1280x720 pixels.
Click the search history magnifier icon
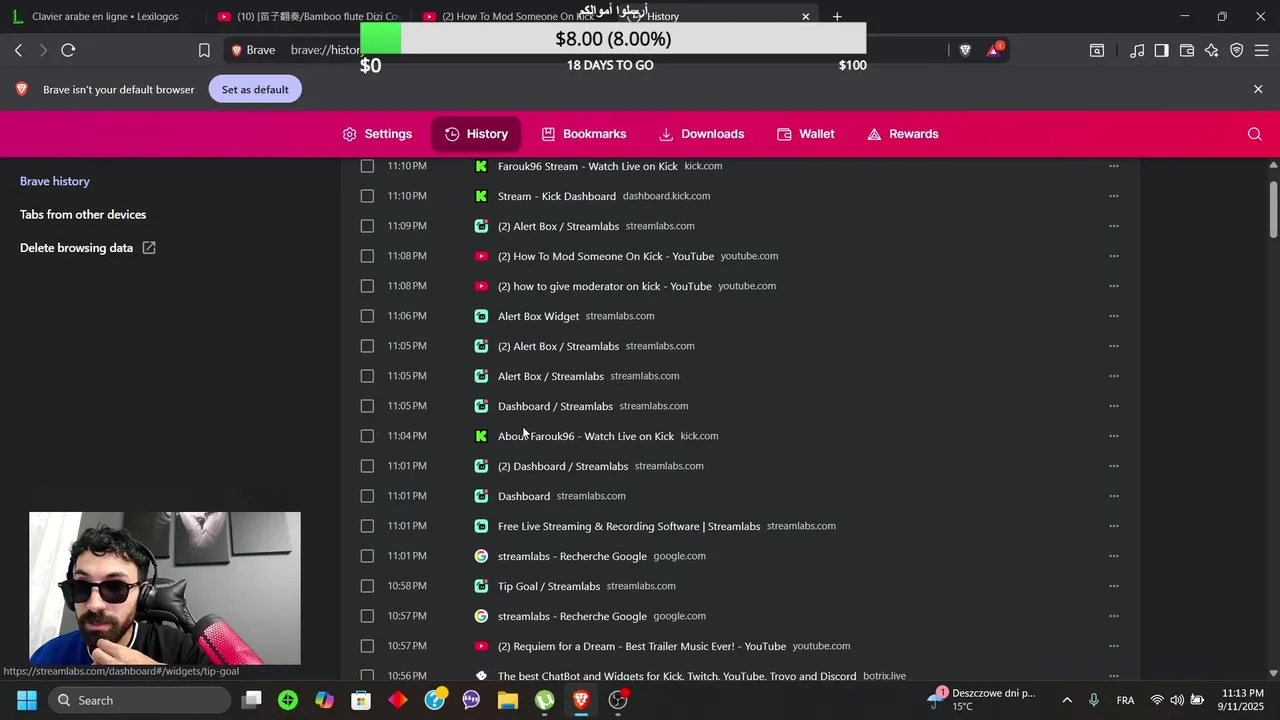pyautogui.click(x=1255, y=134)
